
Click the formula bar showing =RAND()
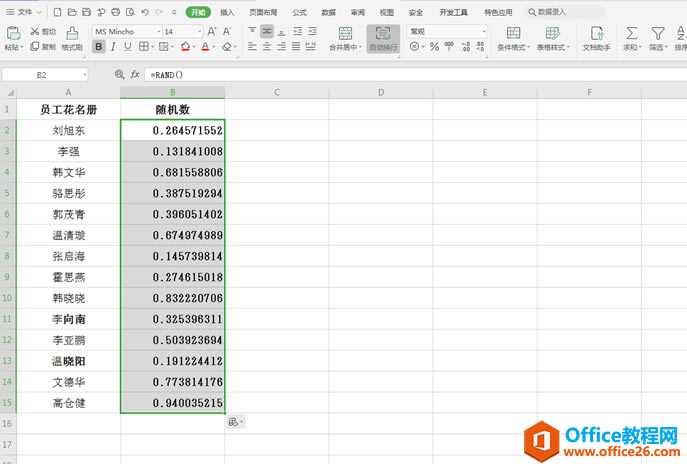(x=416, y=75)
